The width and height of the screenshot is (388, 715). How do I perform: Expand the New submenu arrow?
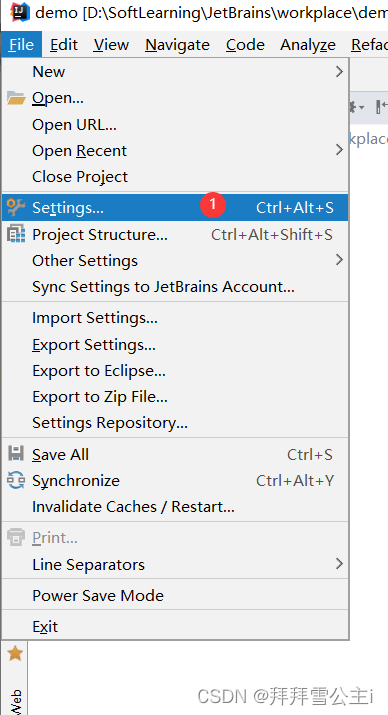click(339, 72)
